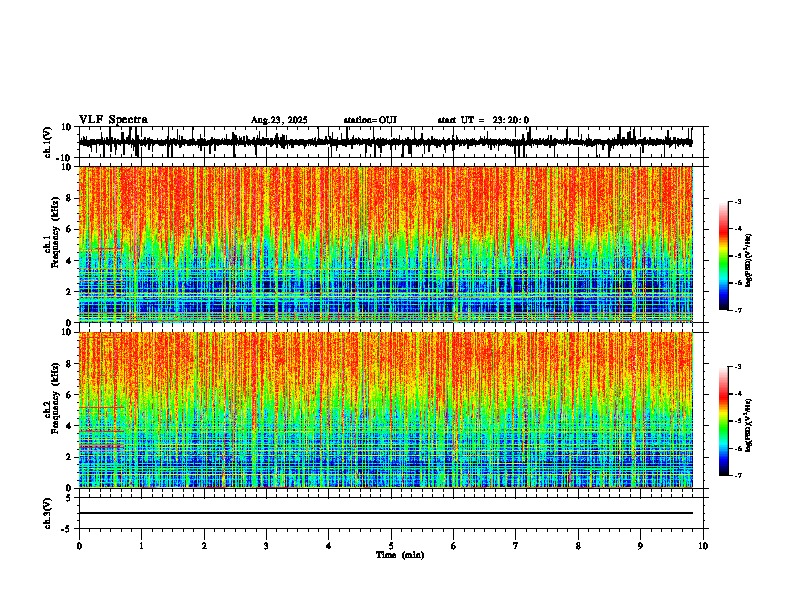This screenshot has width=792, height=612.
Task: Click the ch.2 color scale bar
Action: 724,421
